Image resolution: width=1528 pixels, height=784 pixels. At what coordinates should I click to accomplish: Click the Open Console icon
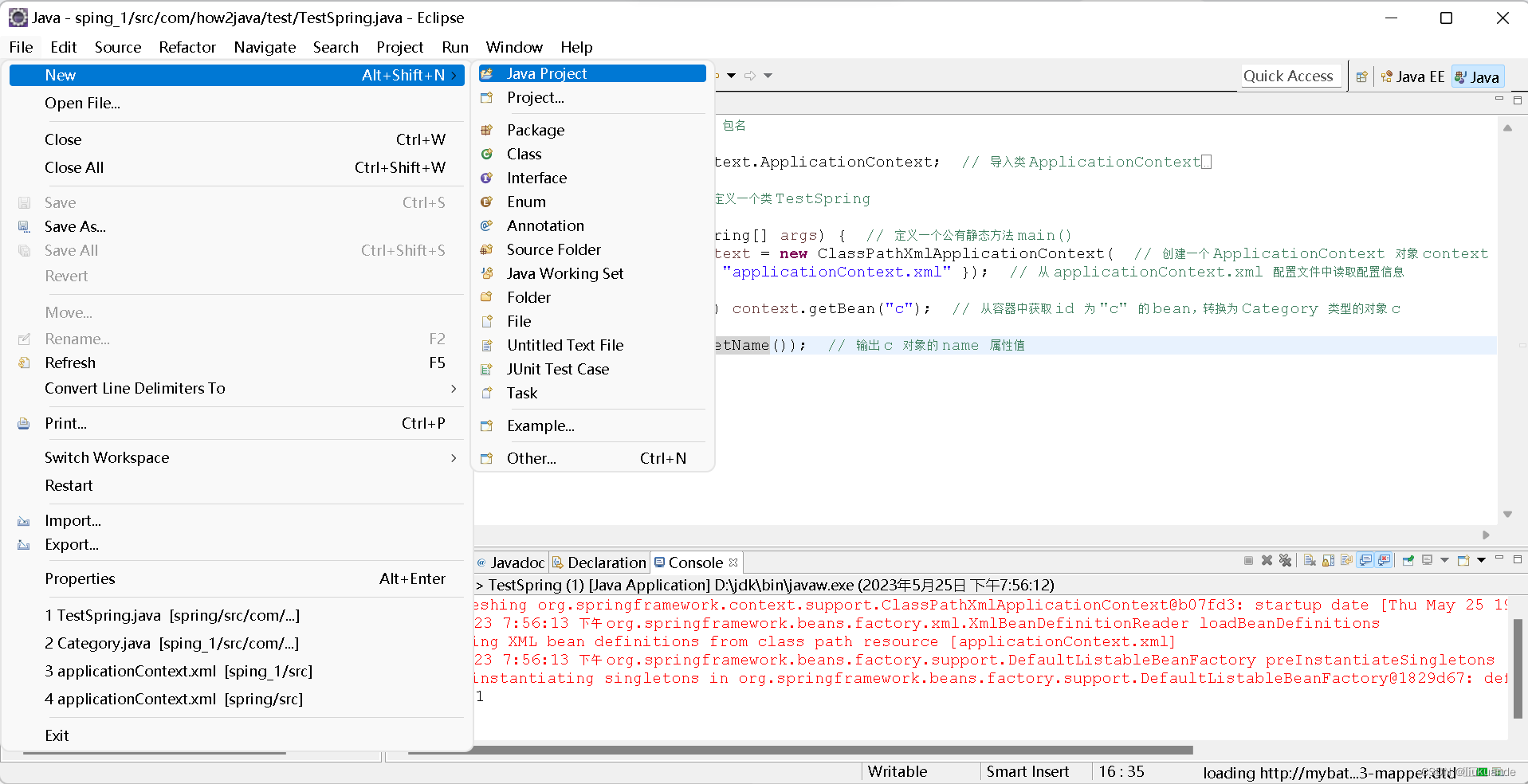click(1463, 561)
